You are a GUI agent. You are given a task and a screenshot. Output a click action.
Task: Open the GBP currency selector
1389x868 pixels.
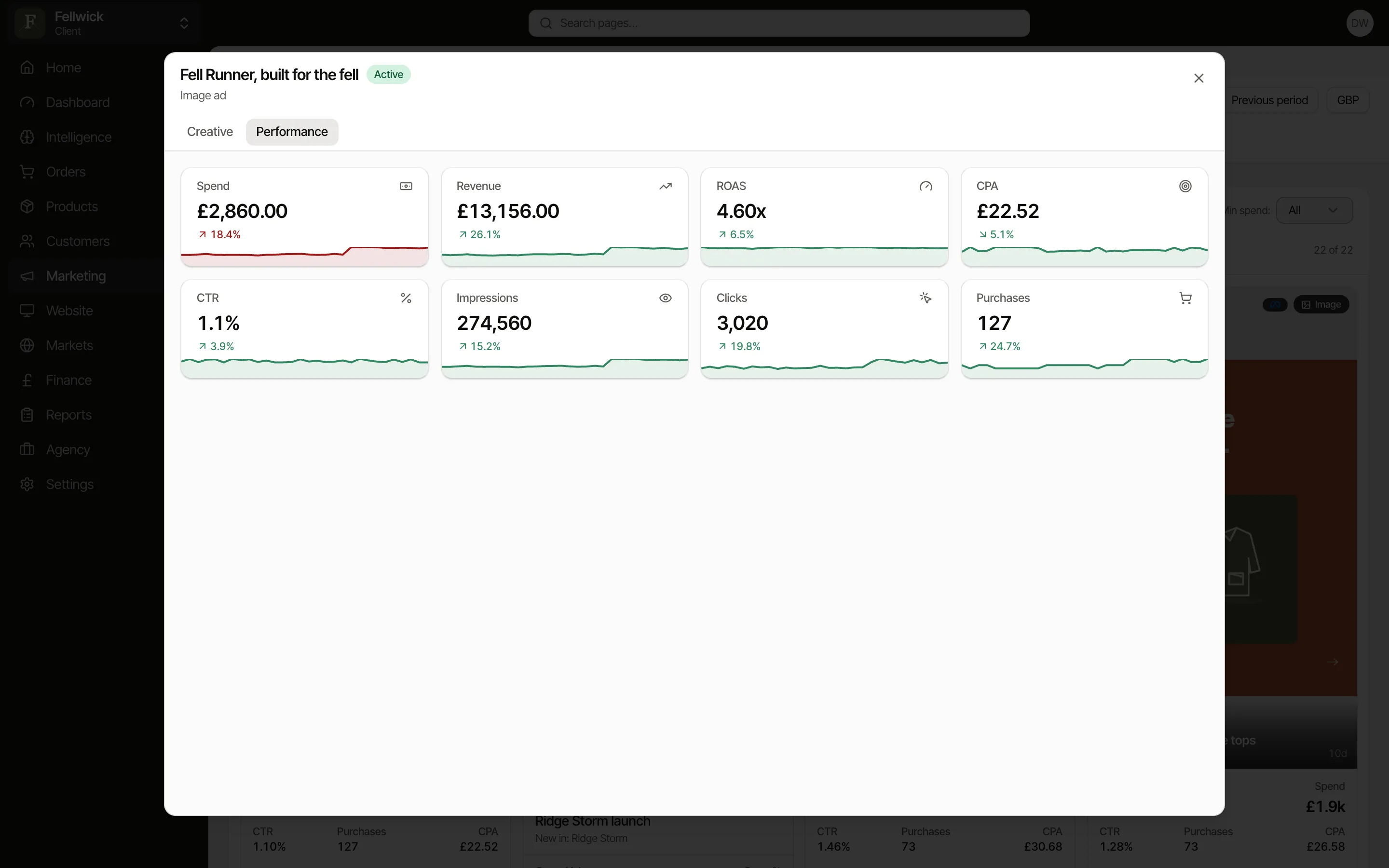[1347, 100]
